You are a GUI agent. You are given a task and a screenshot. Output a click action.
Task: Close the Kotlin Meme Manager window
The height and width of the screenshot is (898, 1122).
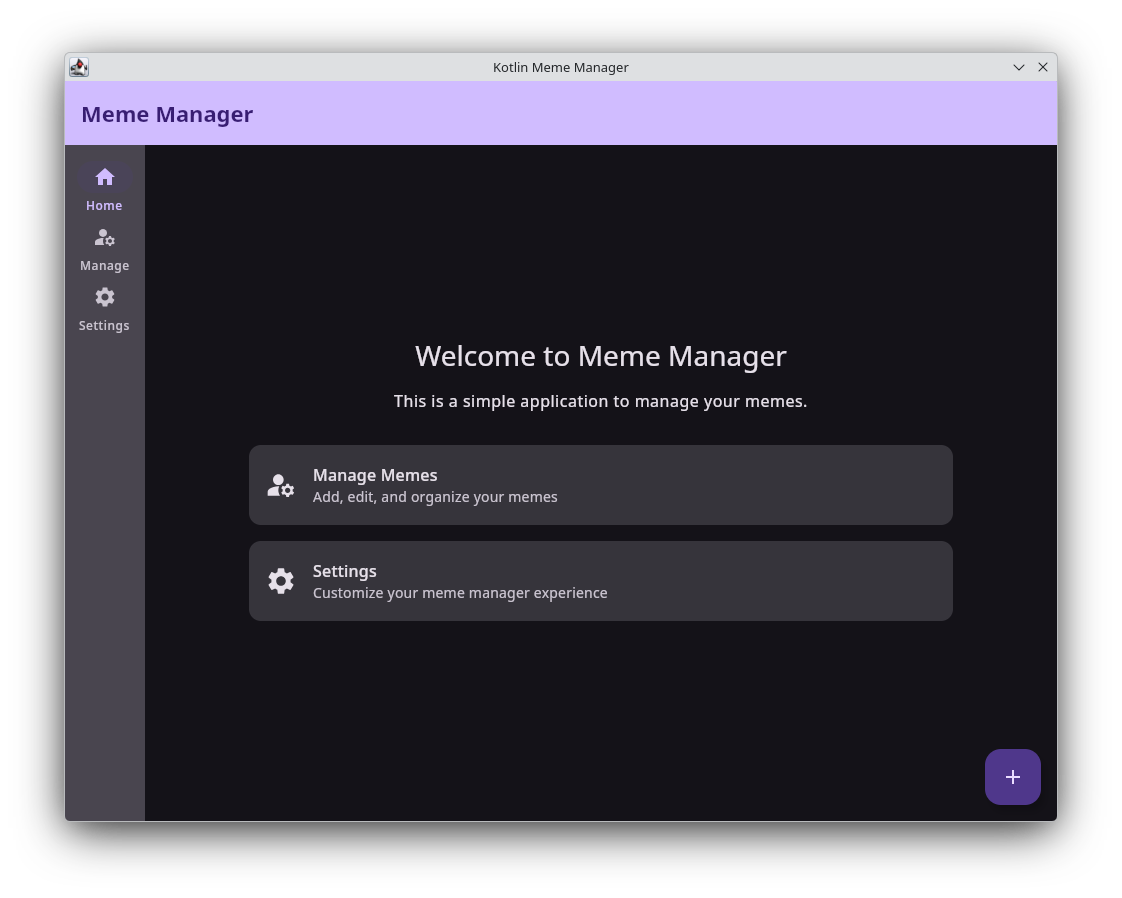1043,67
